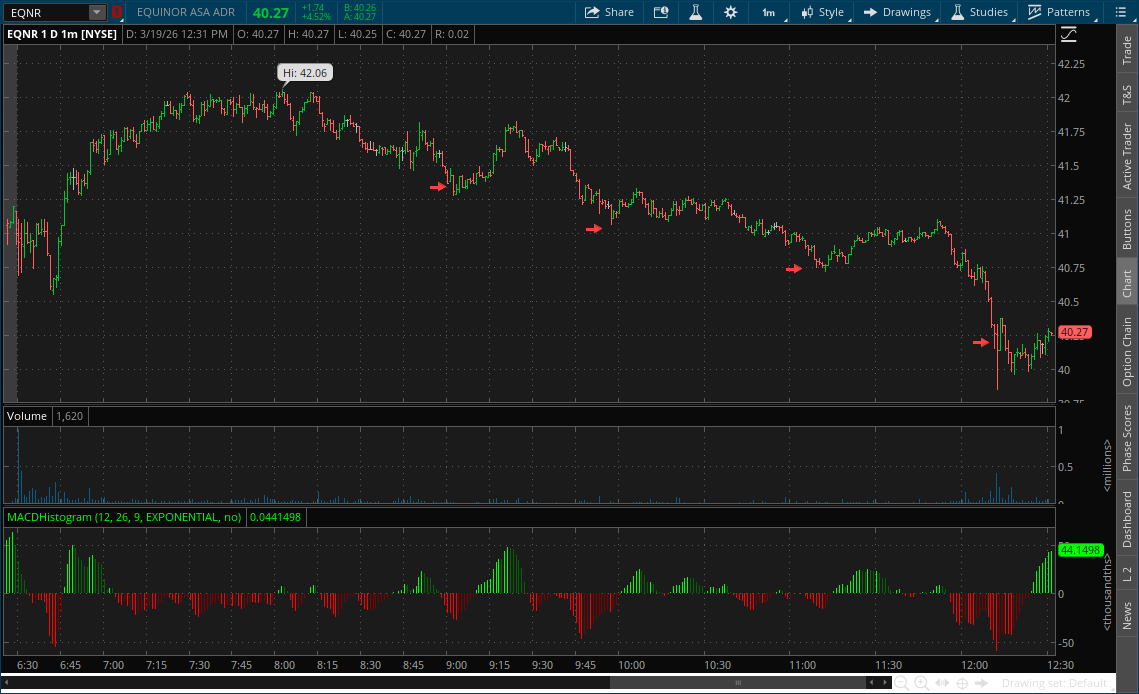1139x694 pixels.
Task: Click the zoom in magnifier icon
Action: [x=922, y=683]
